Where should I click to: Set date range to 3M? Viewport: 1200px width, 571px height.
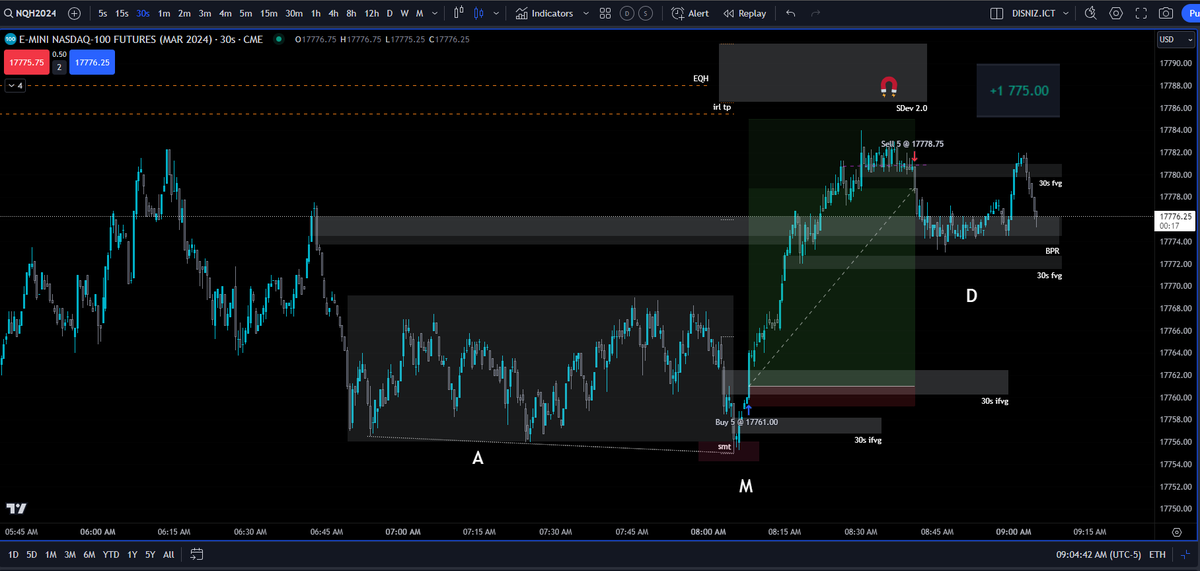click(70, 553)
